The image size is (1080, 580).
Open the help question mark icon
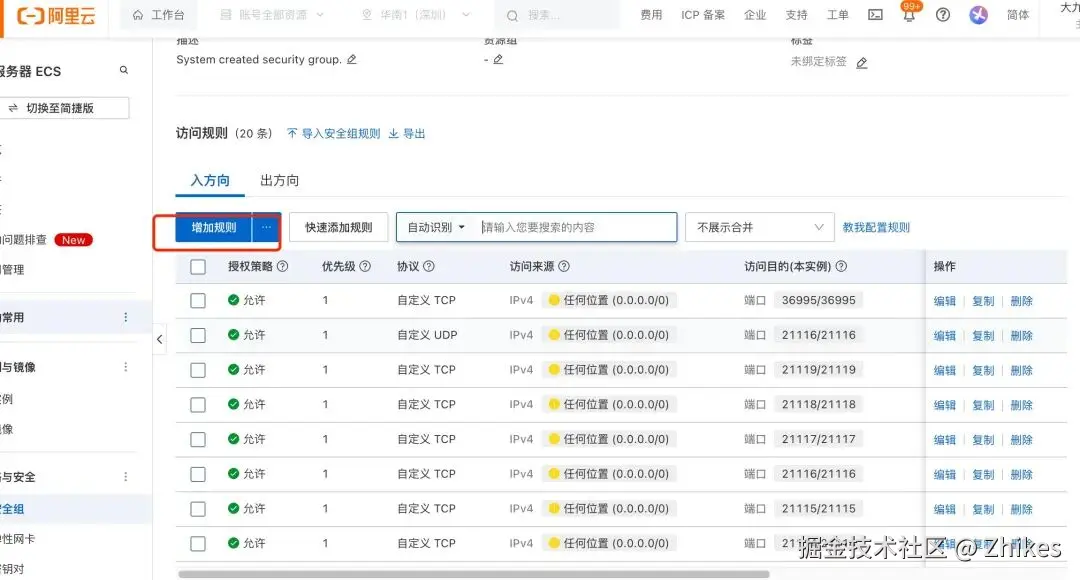[x=943, y=14]
